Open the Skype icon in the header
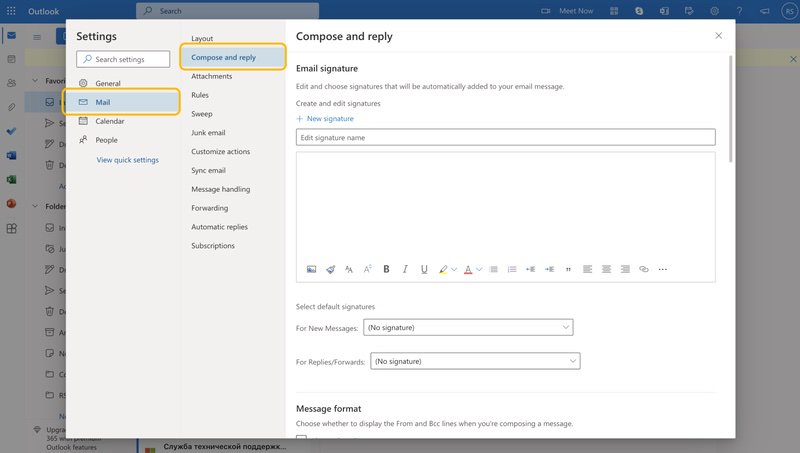This screenshot has width=800, height=453. [x=639, y=11]
